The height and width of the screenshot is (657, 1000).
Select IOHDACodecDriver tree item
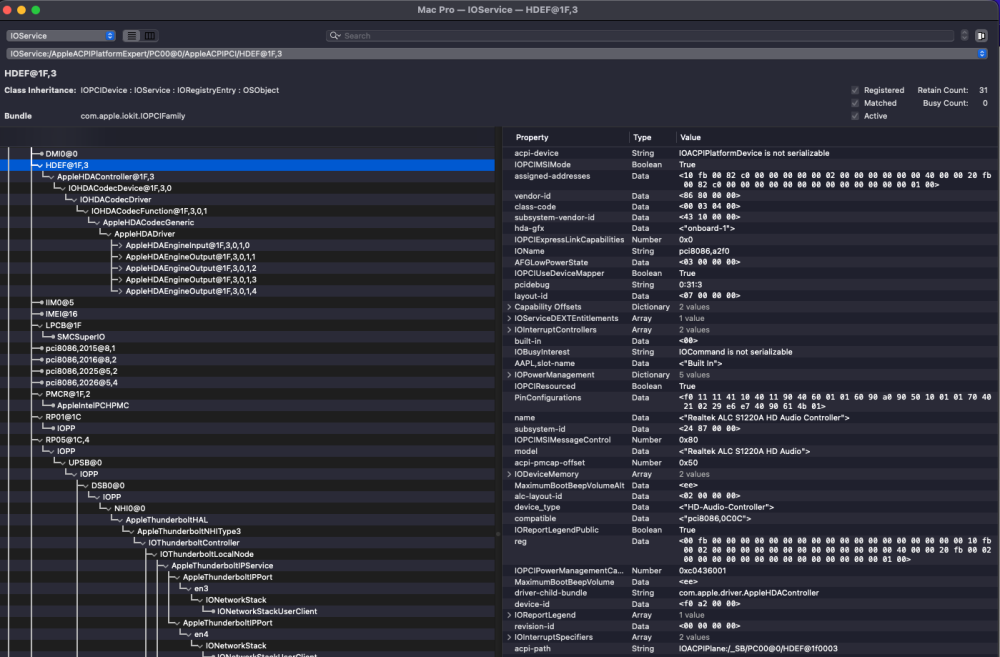(x=115, y=200)
